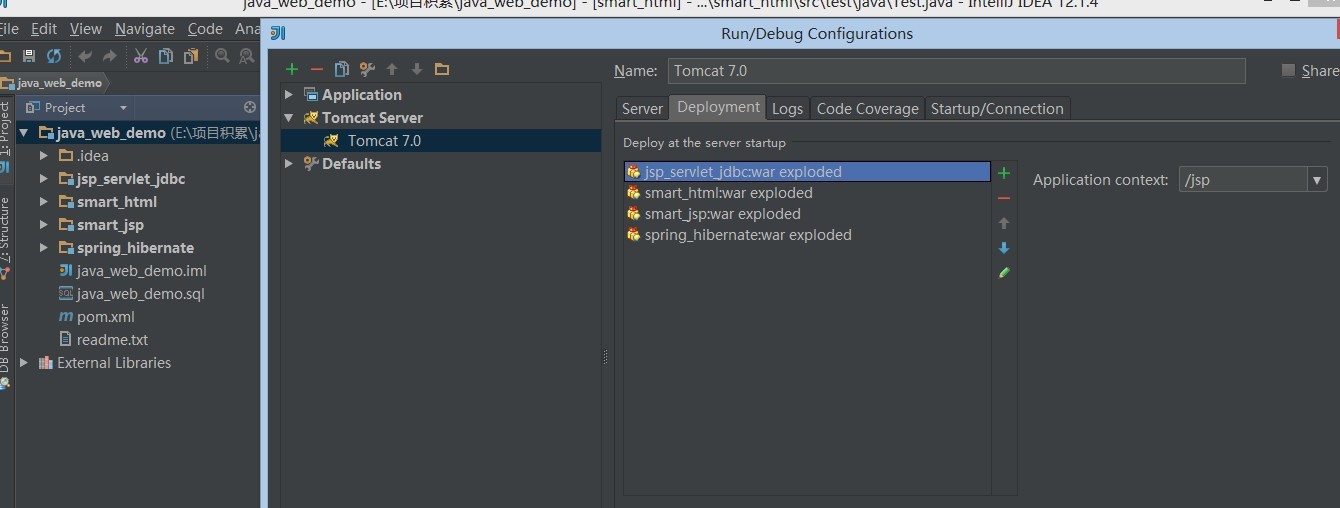Expand the Application configuration node
The height and width of the screenshot is (508, 1340).
pyautogui.click(x=289, y=95)
